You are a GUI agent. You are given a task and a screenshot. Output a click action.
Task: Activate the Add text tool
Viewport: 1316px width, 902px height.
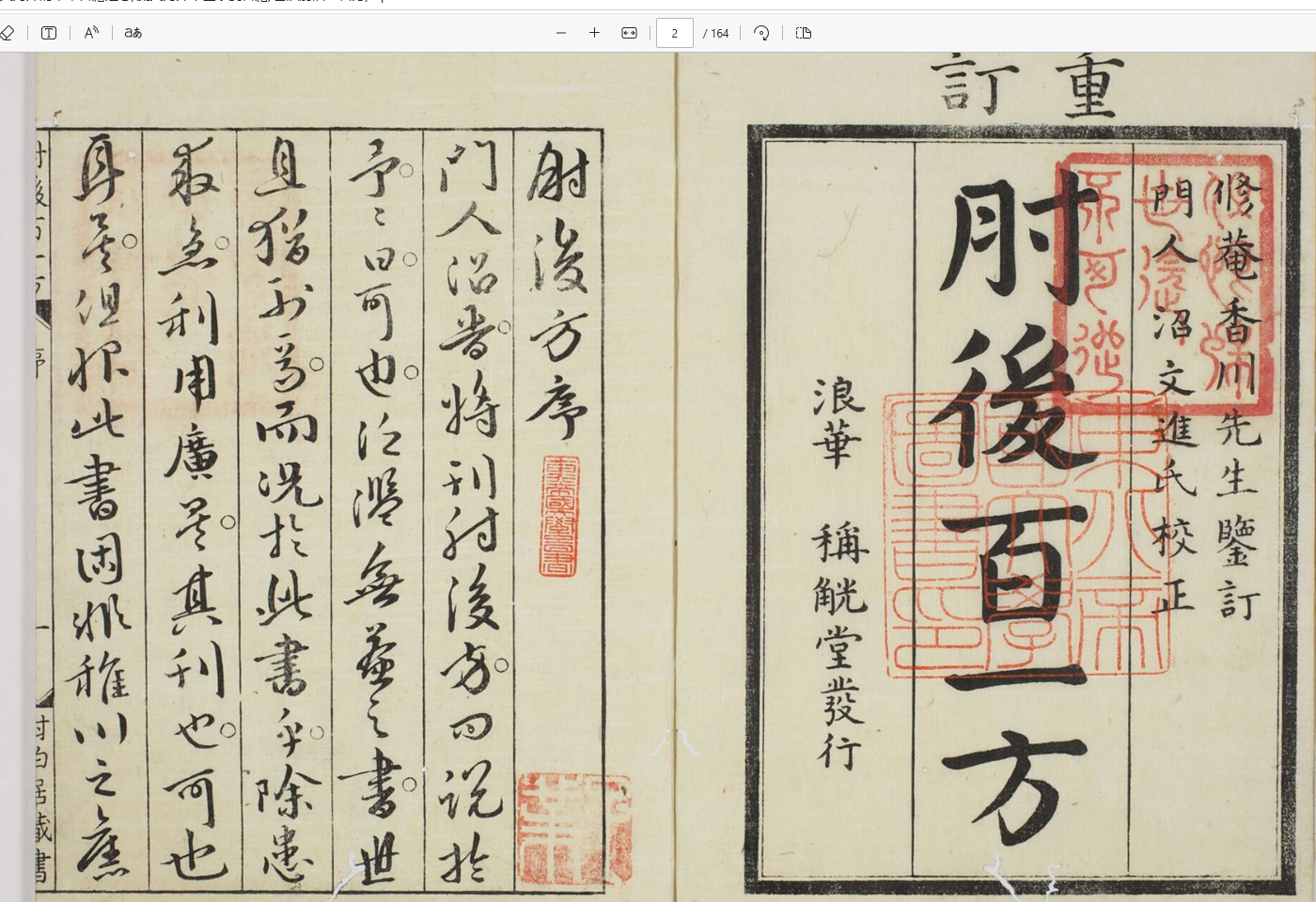click(x=49, y=33)
